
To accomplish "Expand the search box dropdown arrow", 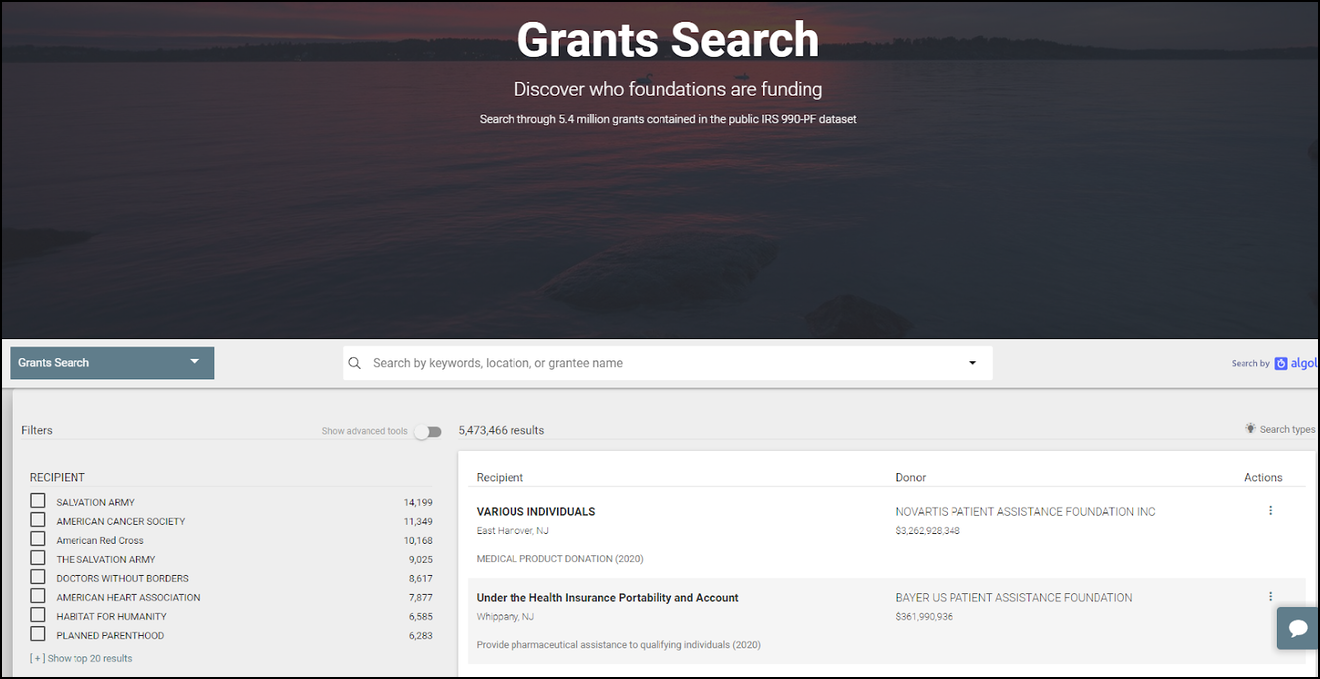I will (x=972, y=363).
